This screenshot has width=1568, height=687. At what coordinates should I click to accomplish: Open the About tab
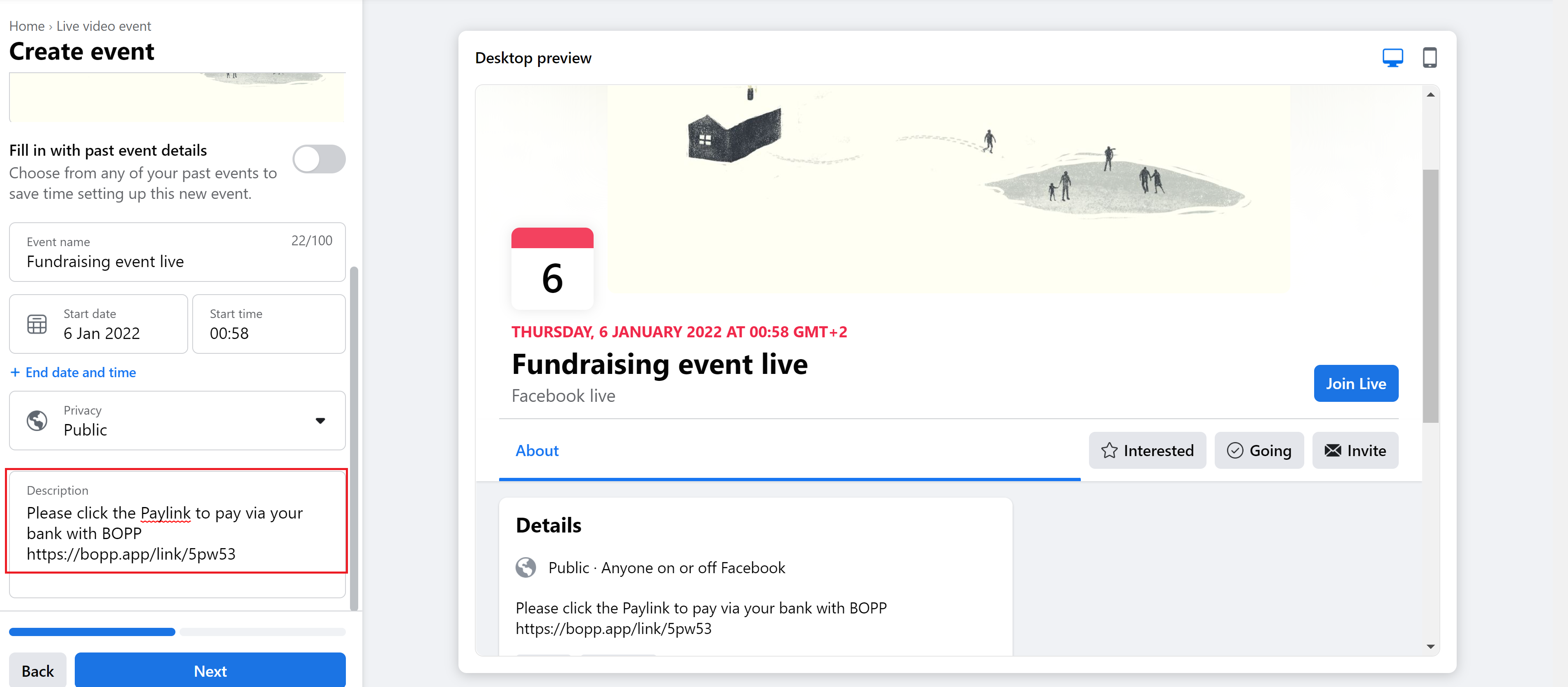537,451
